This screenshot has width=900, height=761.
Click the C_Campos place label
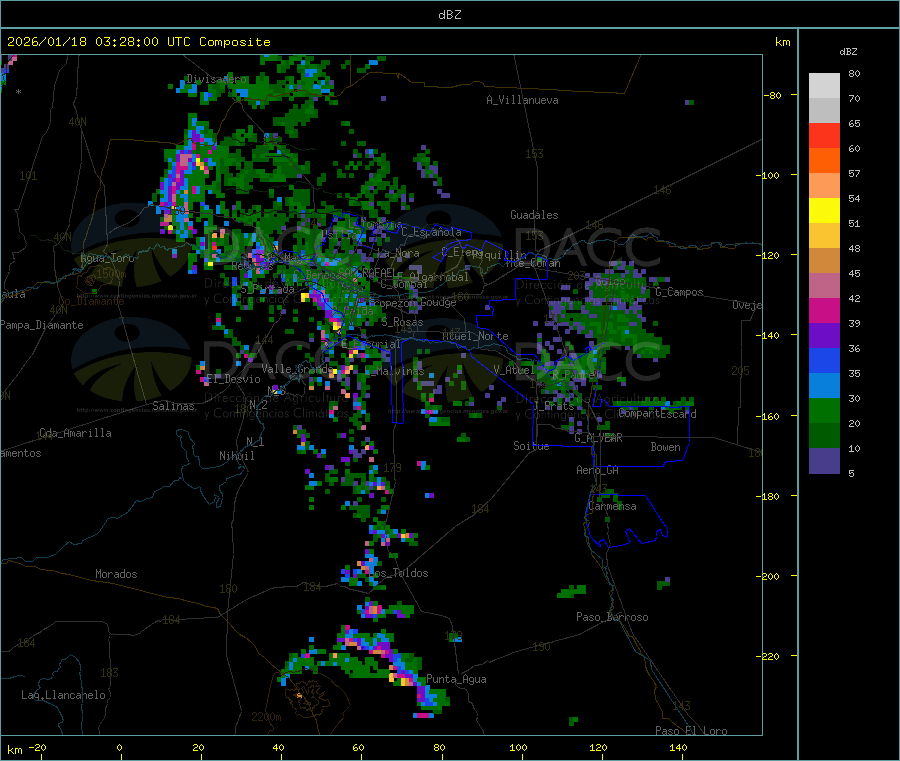[x=679, y=292]
